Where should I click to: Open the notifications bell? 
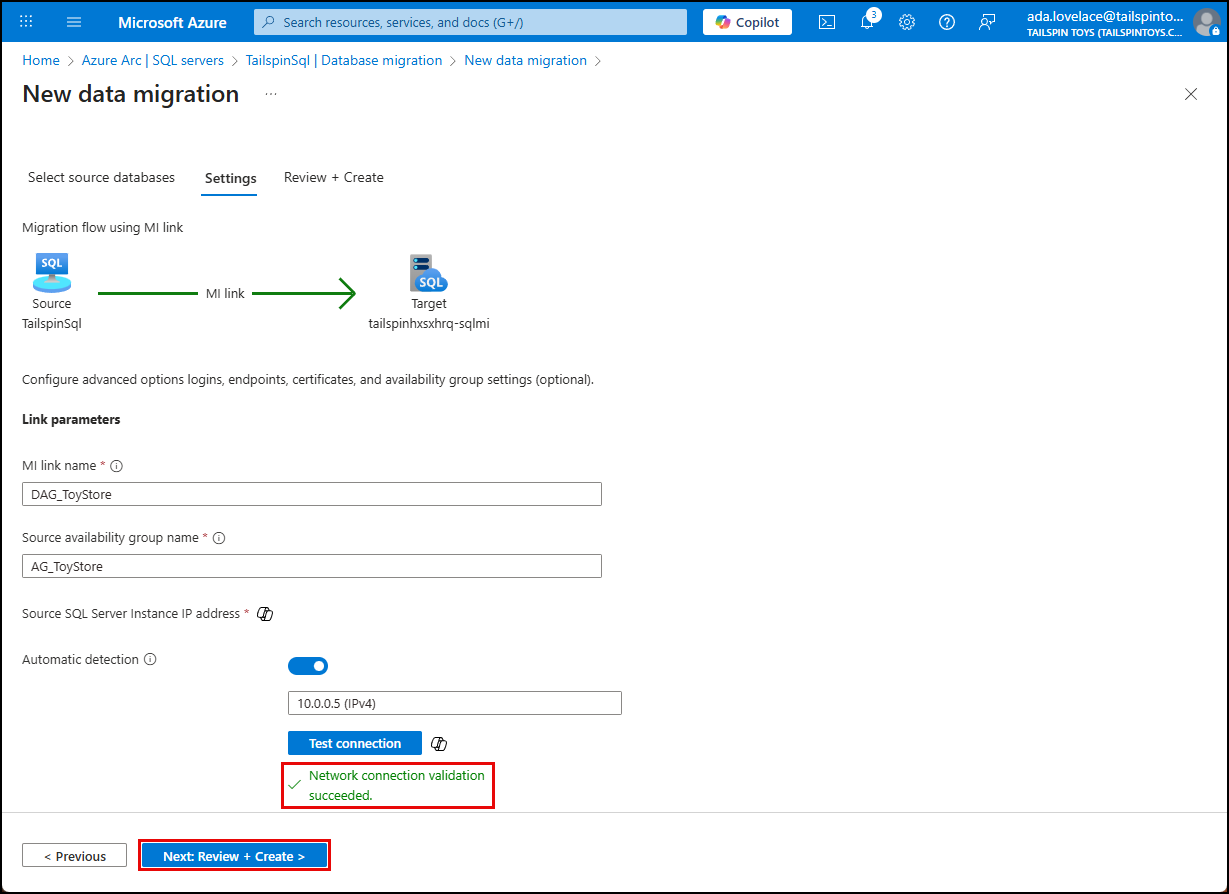(x=867, y=22)
